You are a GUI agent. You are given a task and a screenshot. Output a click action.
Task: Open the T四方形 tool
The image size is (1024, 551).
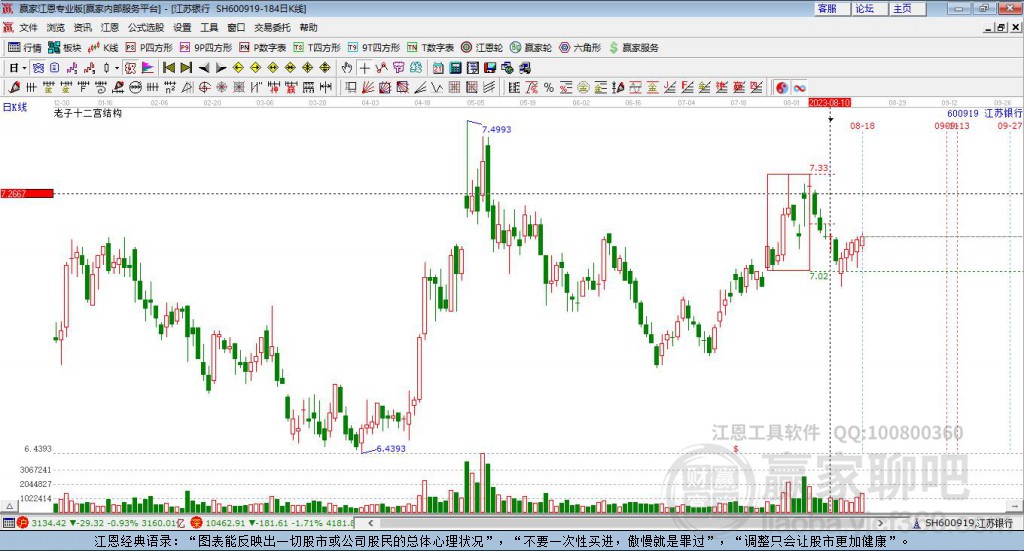point(317,48)
